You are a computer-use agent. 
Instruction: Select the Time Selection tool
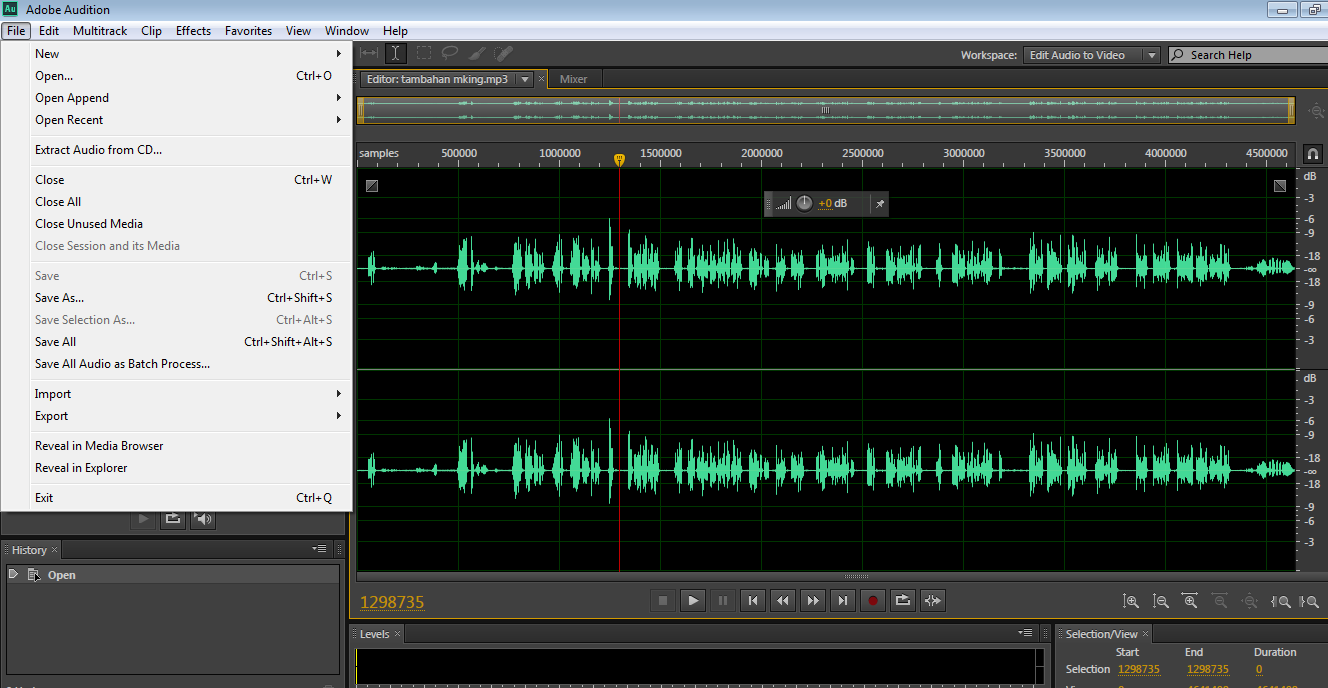click(x=395, y=53)
